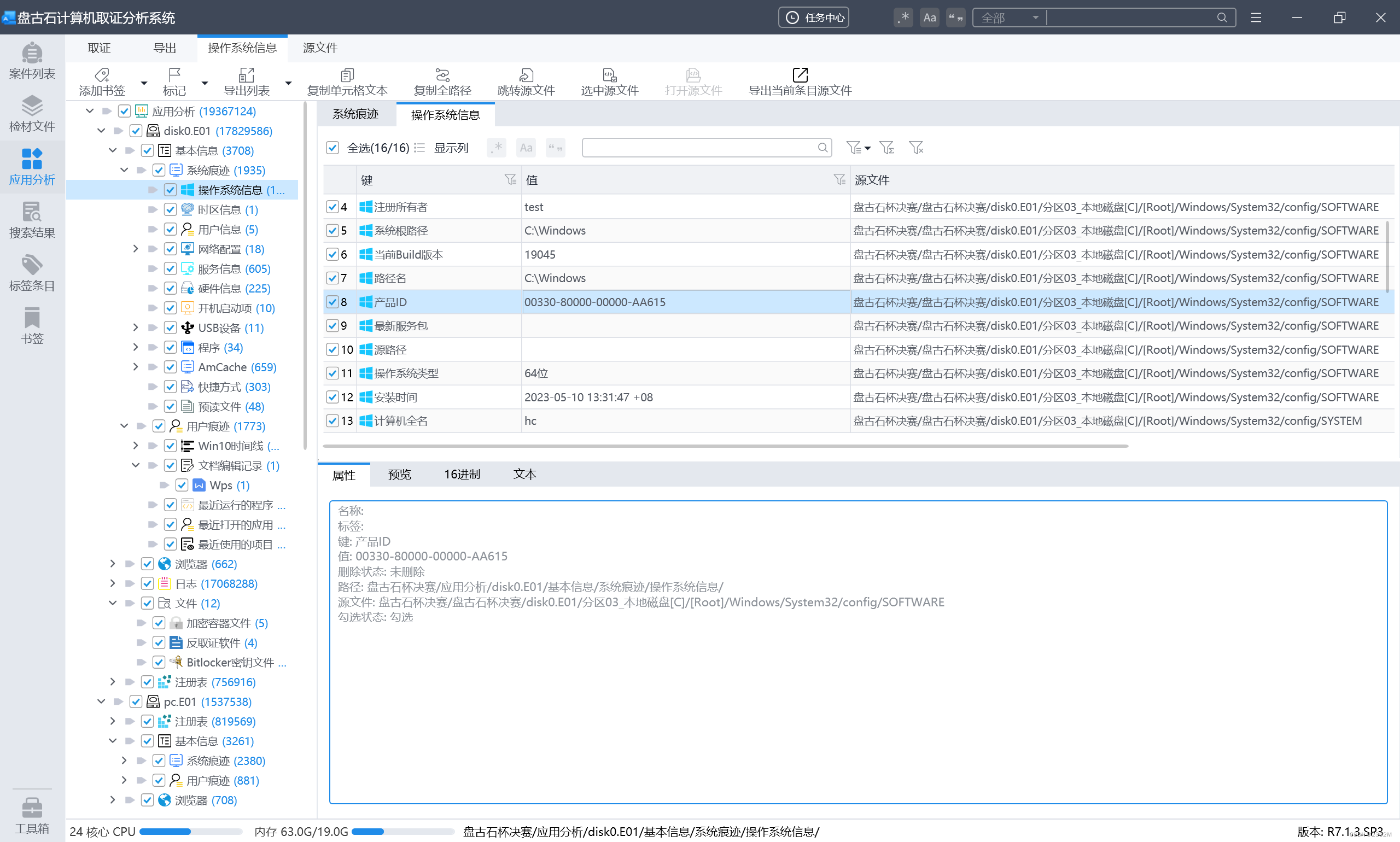Open the 标签条目 sidebar panel

[32, 273]
